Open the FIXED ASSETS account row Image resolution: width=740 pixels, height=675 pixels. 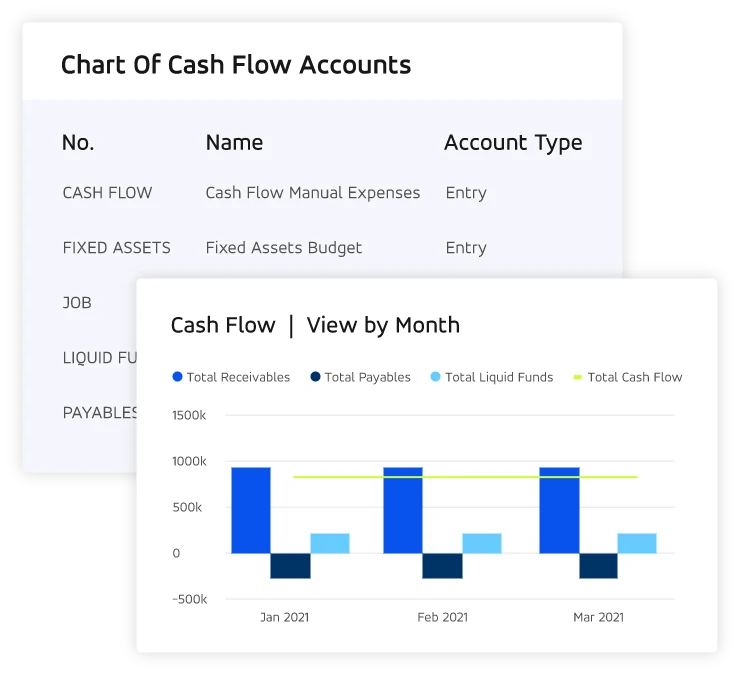click(x=322, y=248)
